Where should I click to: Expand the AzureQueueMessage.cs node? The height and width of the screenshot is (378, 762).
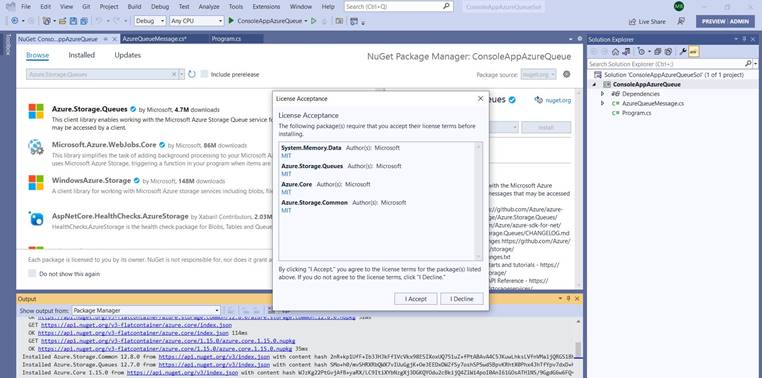tap(603, 103)
